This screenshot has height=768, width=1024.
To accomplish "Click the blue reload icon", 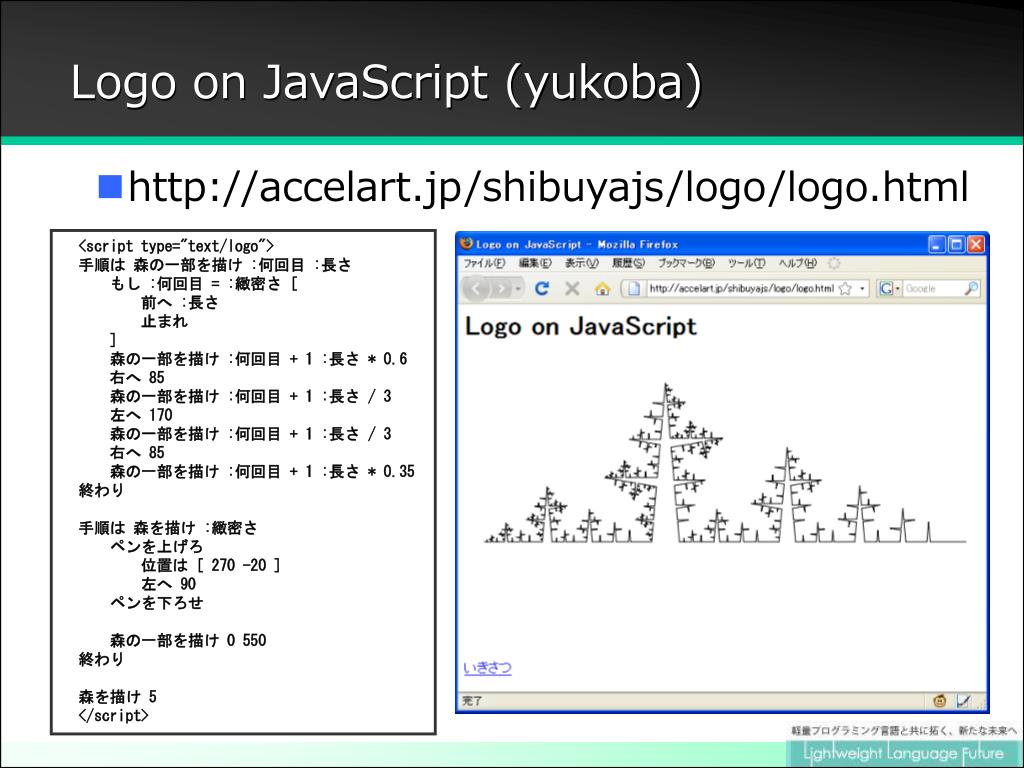I will coord(541,288).
